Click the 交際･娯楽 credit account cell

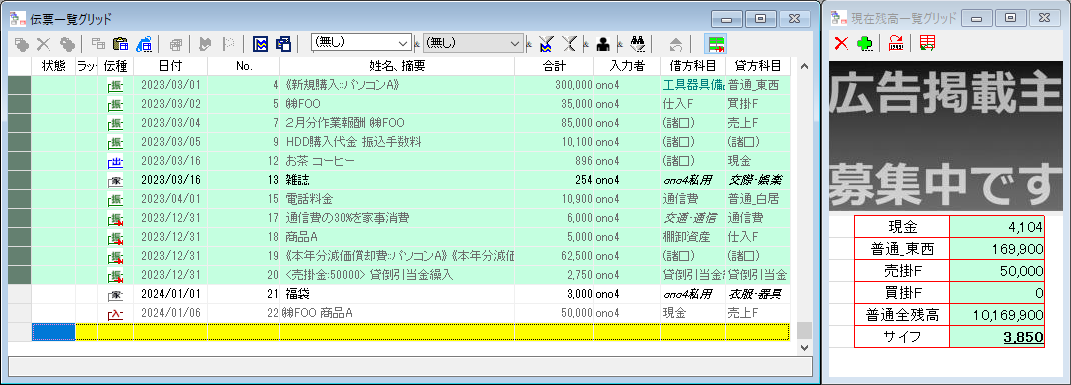(x=757, y=181)
